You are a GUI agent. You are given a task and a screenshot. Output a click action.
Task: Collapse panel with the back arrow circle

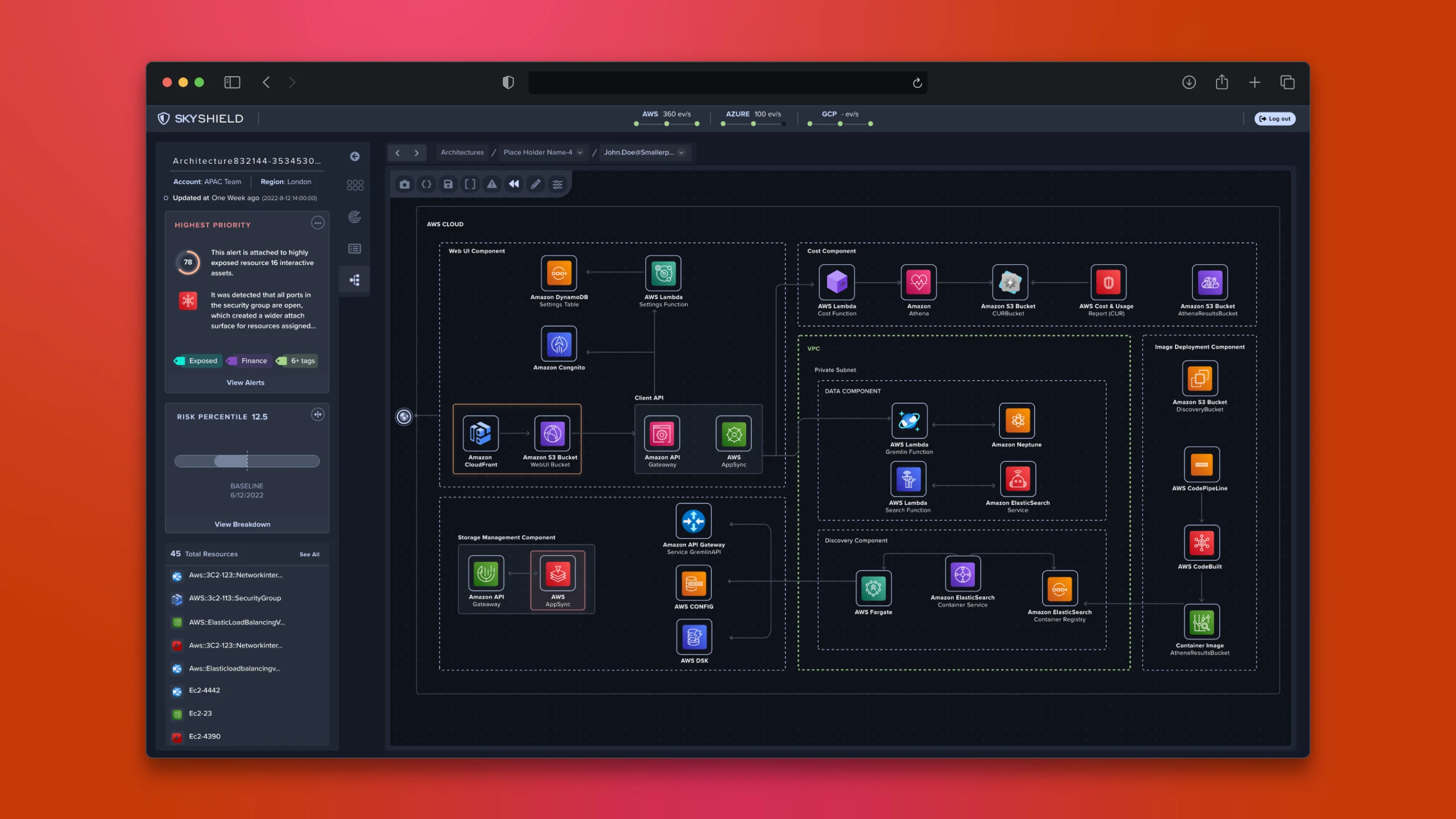[355, 156]
